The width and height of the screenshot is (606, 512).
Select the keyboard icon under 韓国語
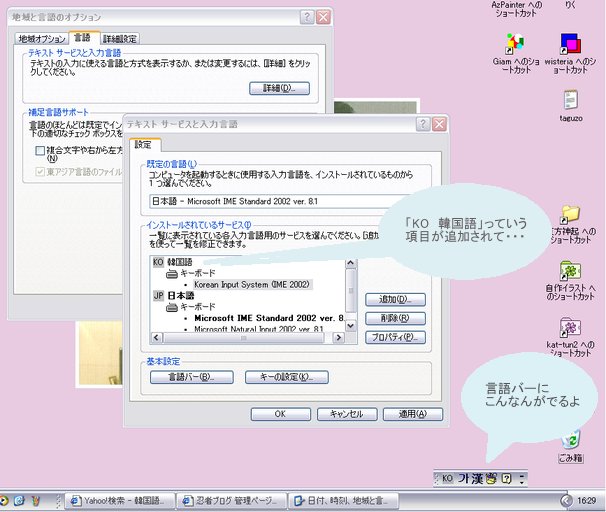point(172,274)
